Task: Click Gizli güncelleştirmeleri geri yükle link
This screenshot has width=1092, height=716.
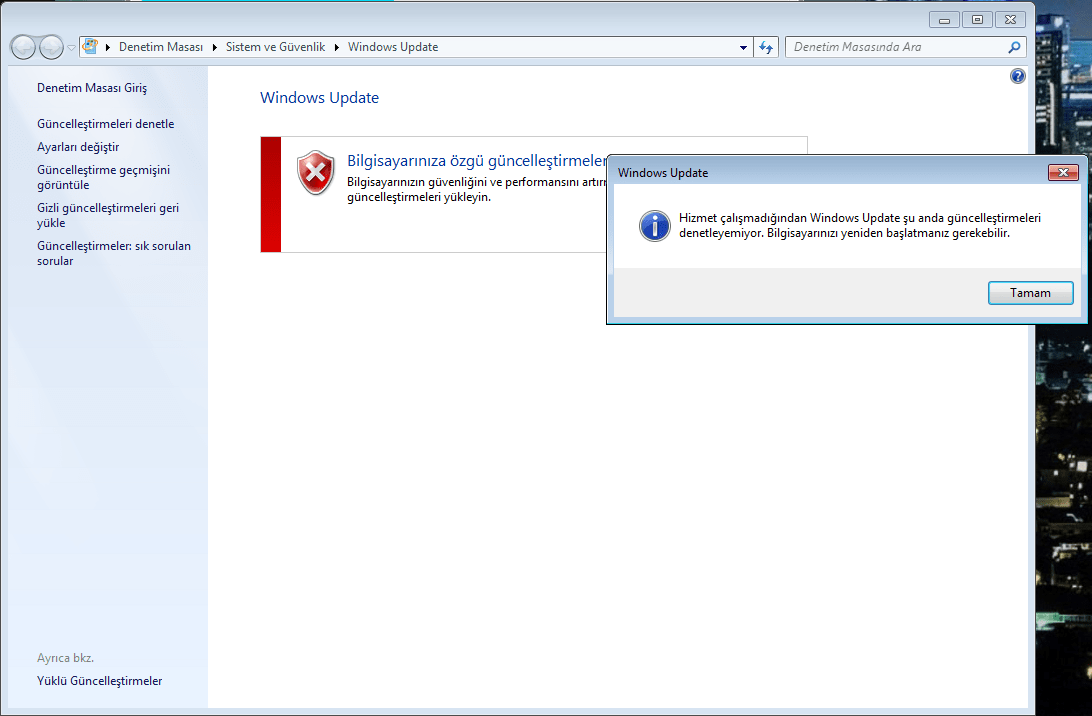Action: tap(108, 215)
